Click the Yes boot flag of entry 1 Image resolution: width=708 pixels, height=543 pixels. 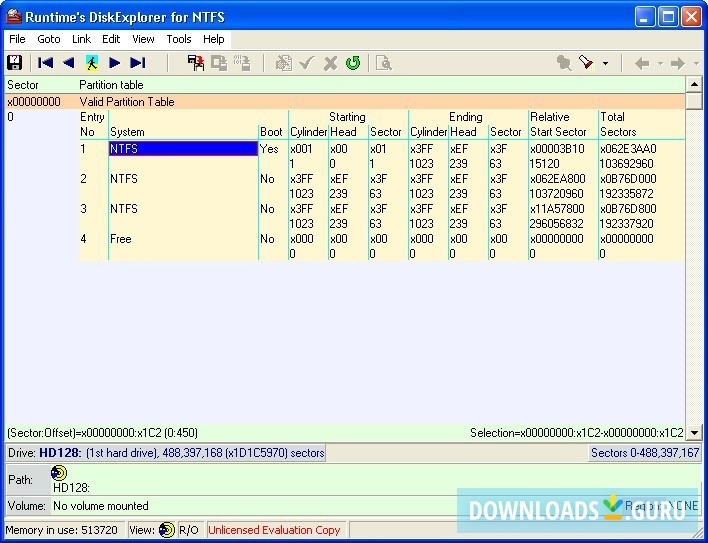tap(269, 149)
